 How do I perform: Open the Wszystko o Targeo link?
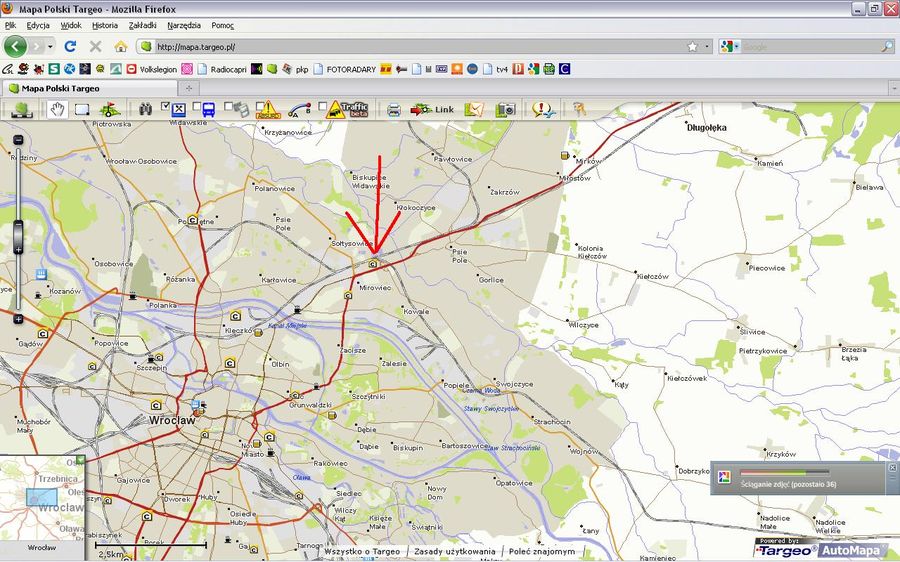pyautogui.click(x=362, y=551)
